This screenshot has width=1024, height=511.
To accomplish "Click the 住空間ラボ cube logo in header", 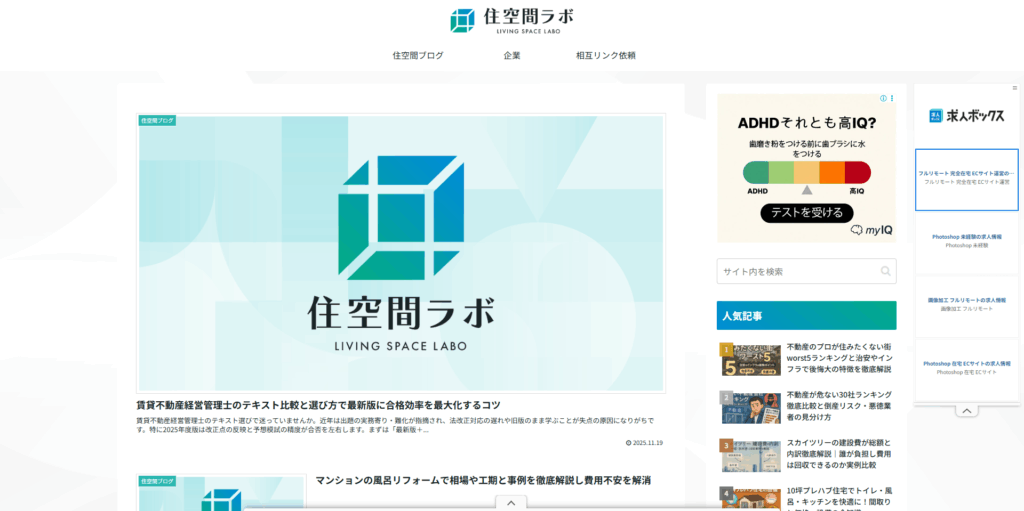I will coord(462,20).
